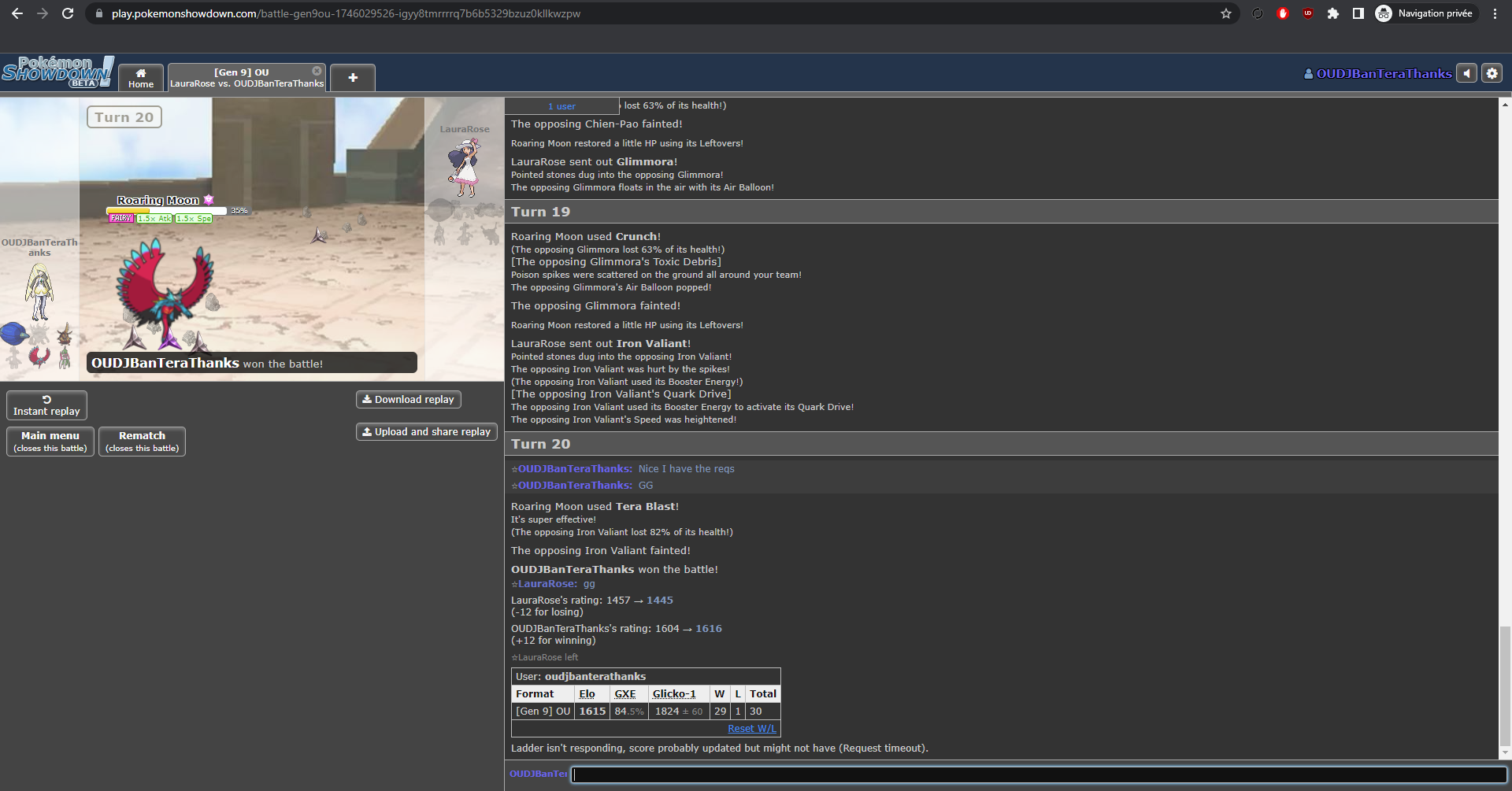Click the 1.5× Spe boost badge
1512x791 pixels.
pyautogui.click(x=194, y=219)
